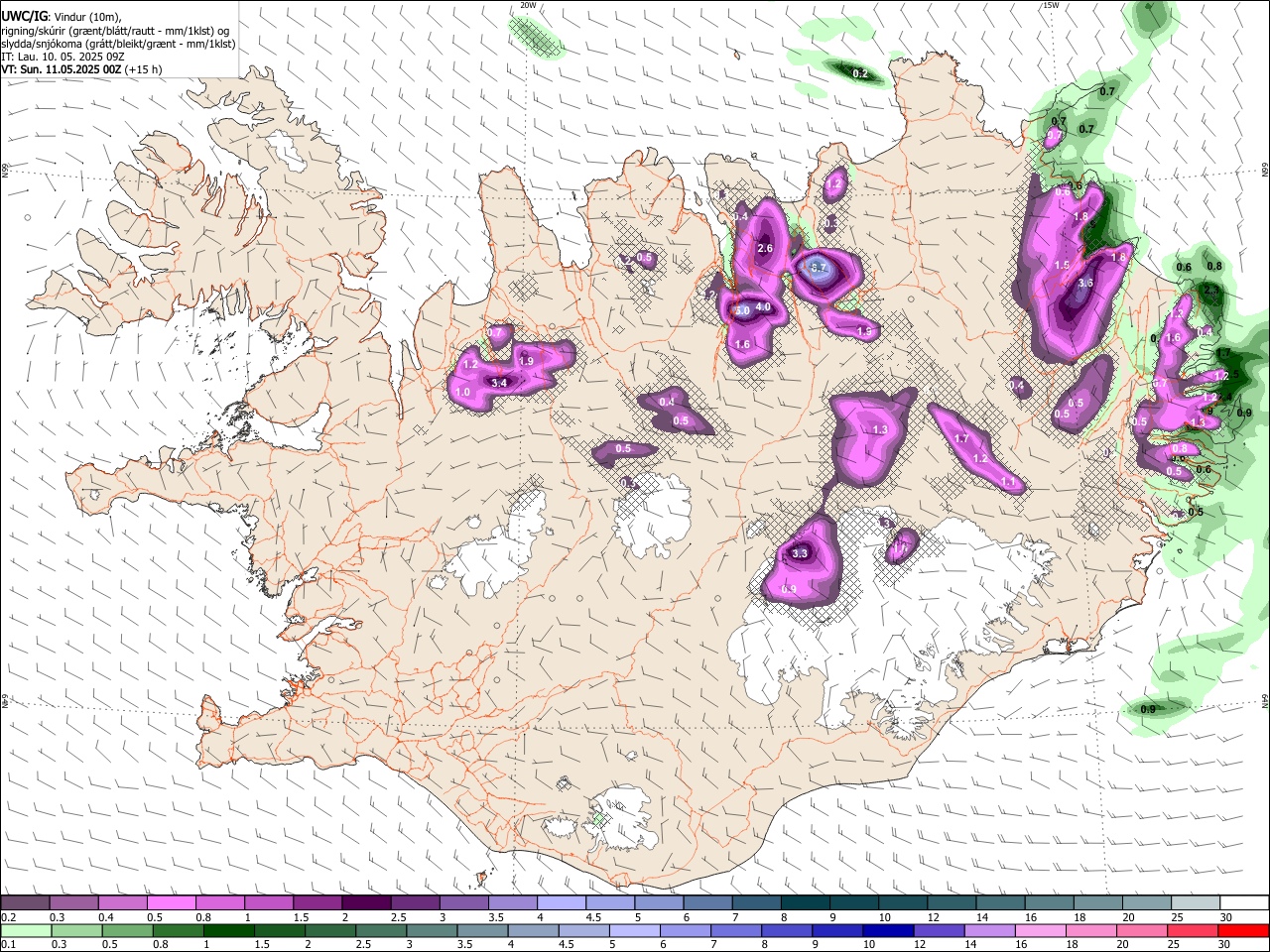This screenshot has width=1270, height=952.
Task: Click the 5.0 precipitation value on map
Action: click(742, 310)
